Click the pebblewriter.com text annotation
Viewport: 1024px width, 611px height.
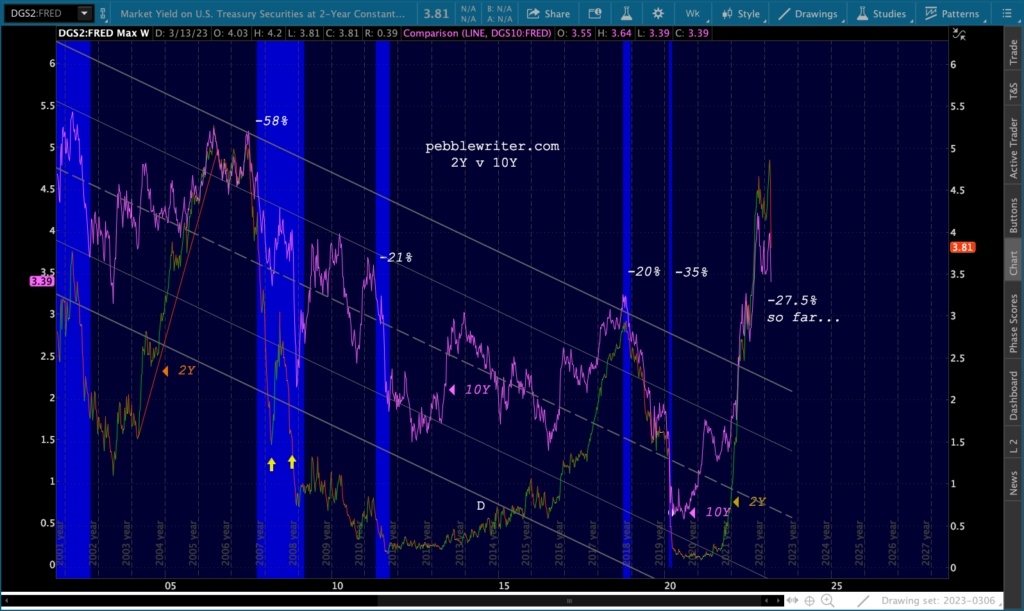[x=492, y=146]
